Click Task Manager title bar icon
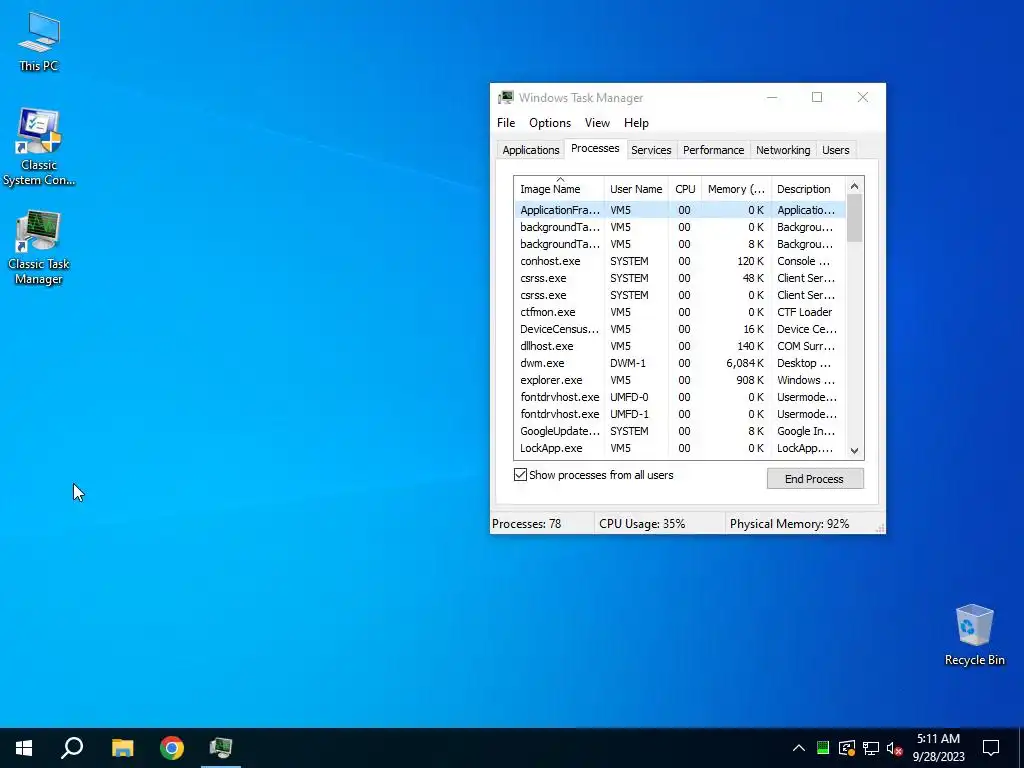 click(505, 97)
